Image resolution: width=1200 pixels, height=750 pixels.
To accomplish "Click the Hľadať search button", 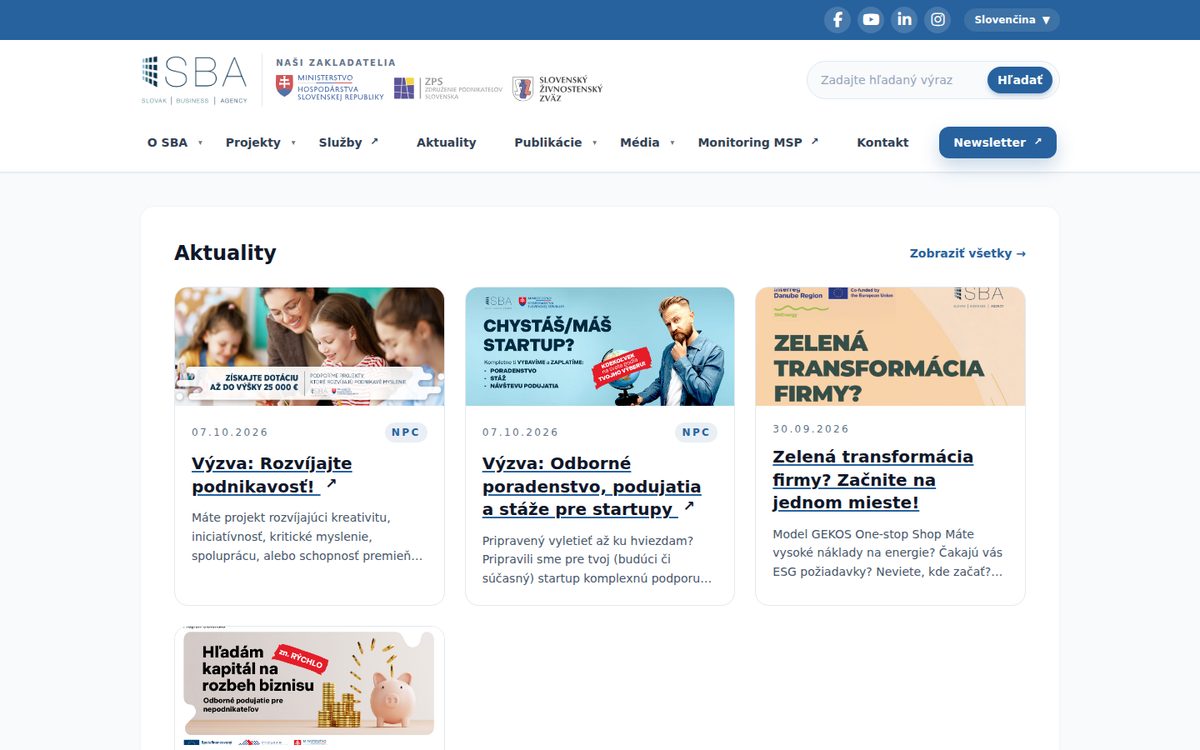I will 1019,80.
